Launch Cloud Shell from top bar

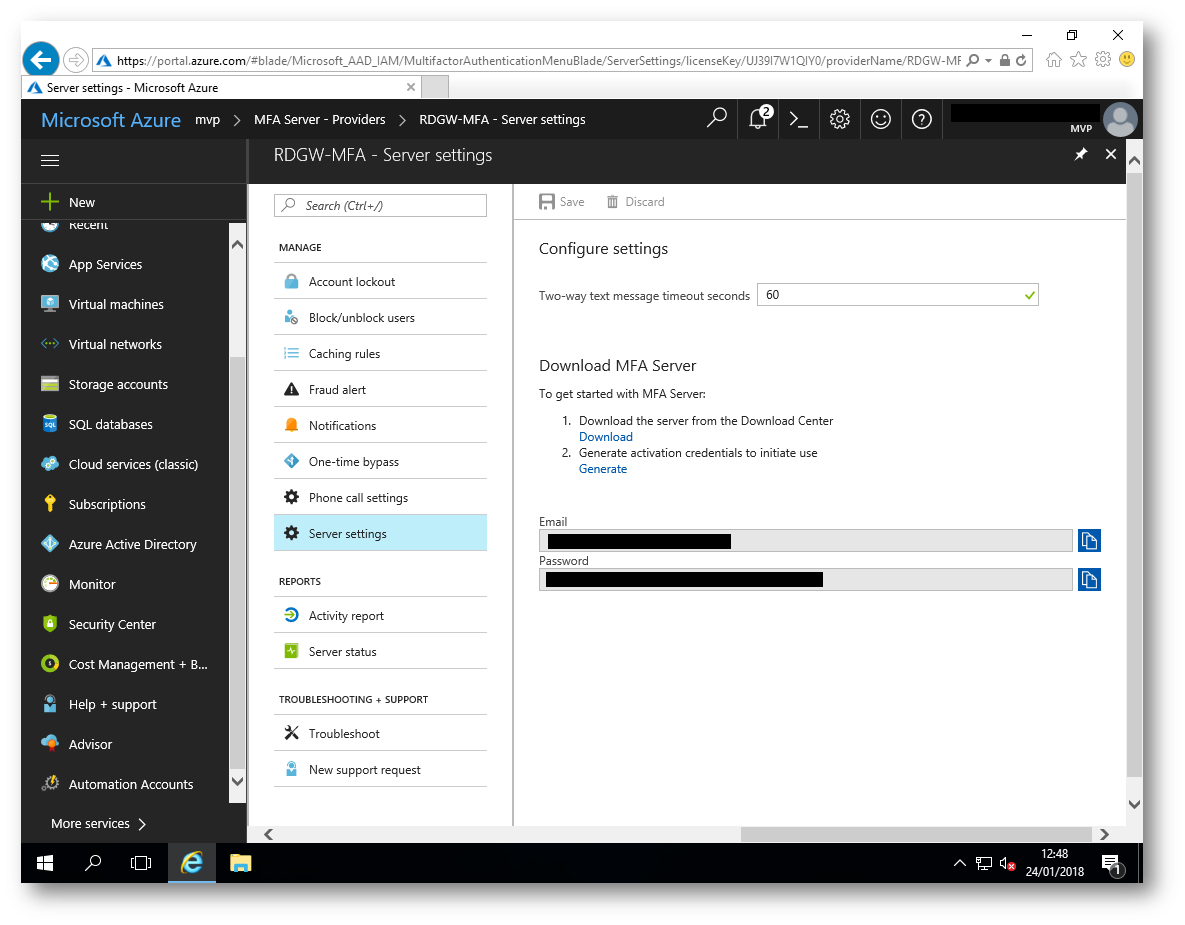799,119
